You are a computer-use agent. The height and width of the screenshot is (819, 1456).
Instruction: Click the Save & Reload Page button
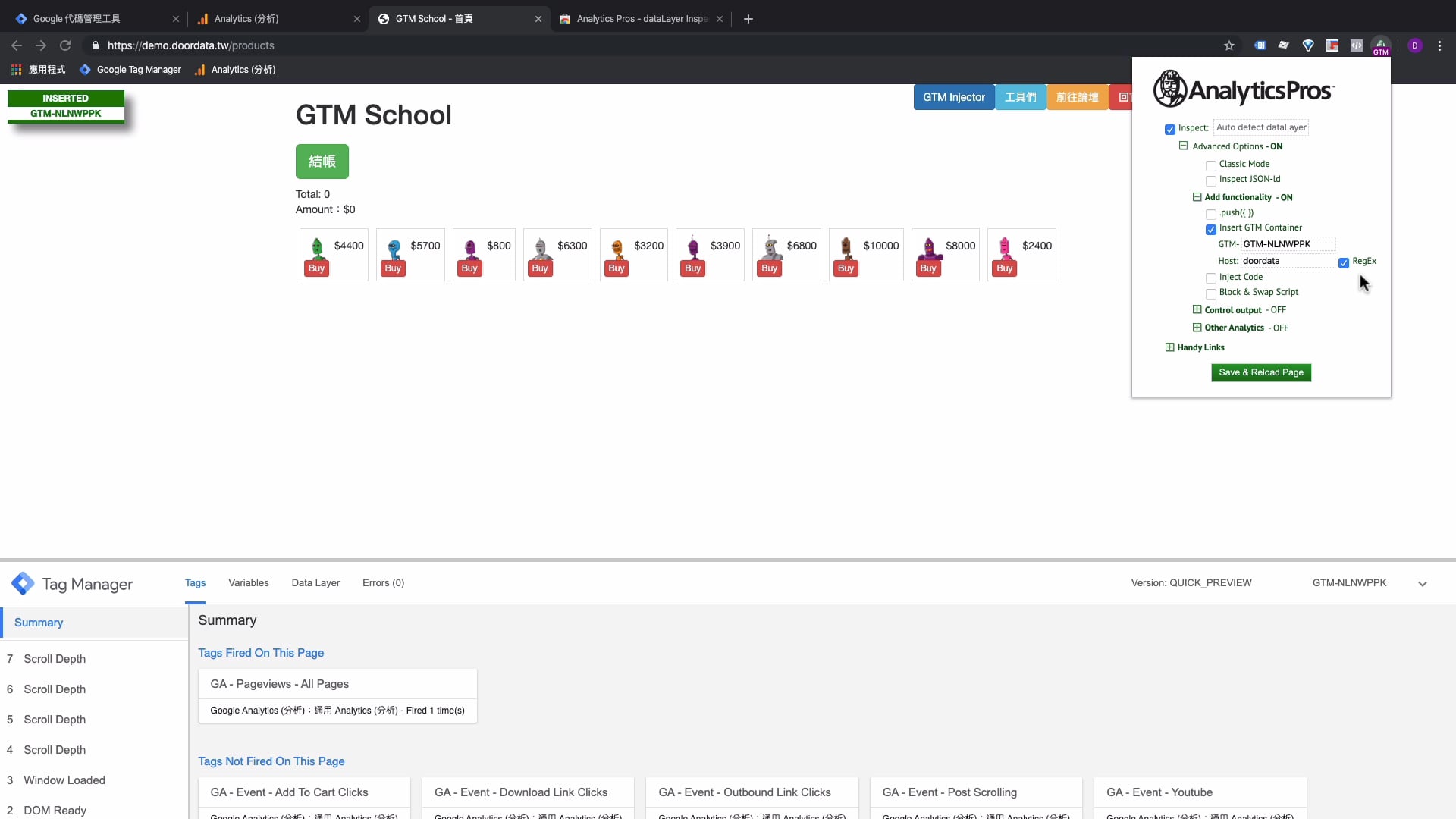[x=1260, y=372]
